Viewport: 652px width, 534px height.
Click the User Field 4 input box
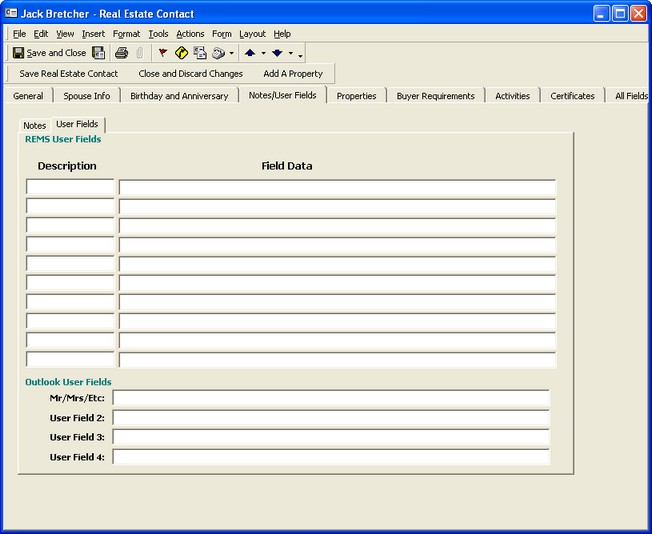331,457
